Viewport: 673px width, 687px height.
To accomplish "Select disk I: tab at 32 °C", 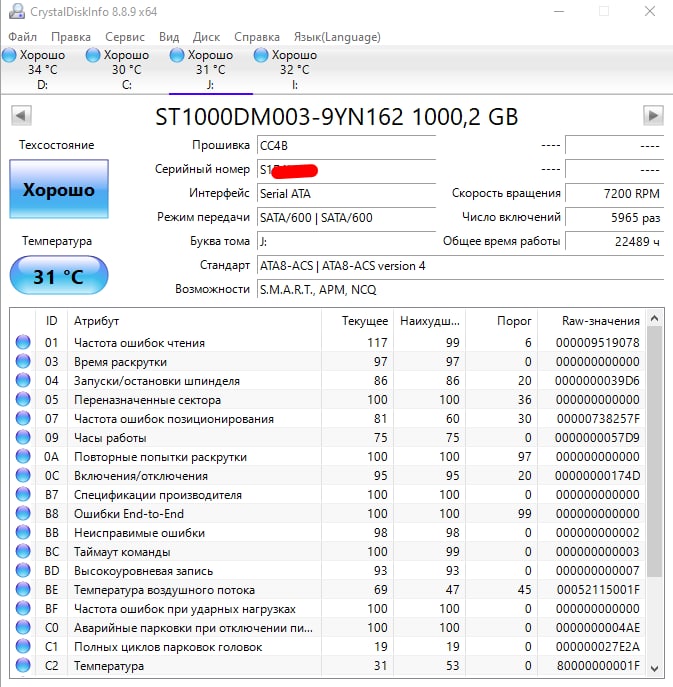I will click(295, 69).
